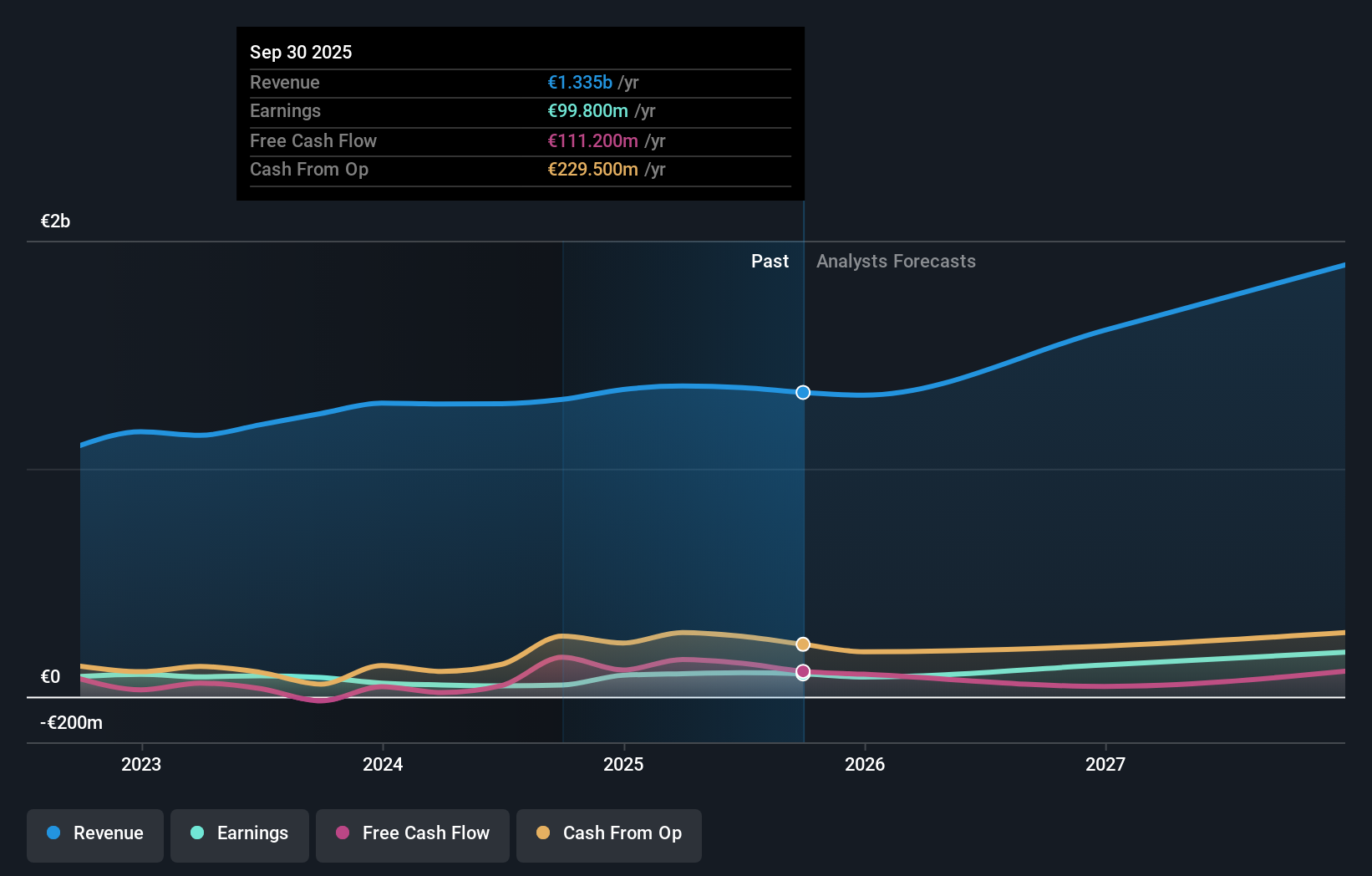Click the 2025 year axis label
The width and height of the screenshot is (1372, 876).
(624, 764)
